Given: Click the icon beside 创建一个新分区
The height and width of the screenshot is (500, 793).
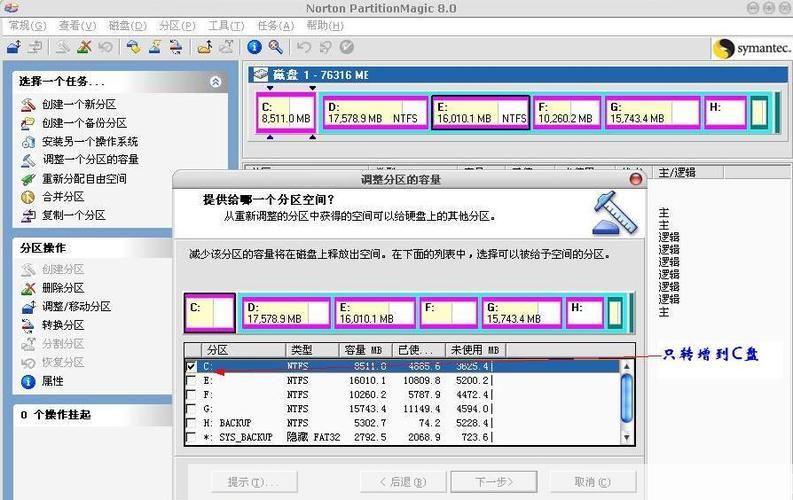Looking at the screenshot, I should tap(28, 105).
